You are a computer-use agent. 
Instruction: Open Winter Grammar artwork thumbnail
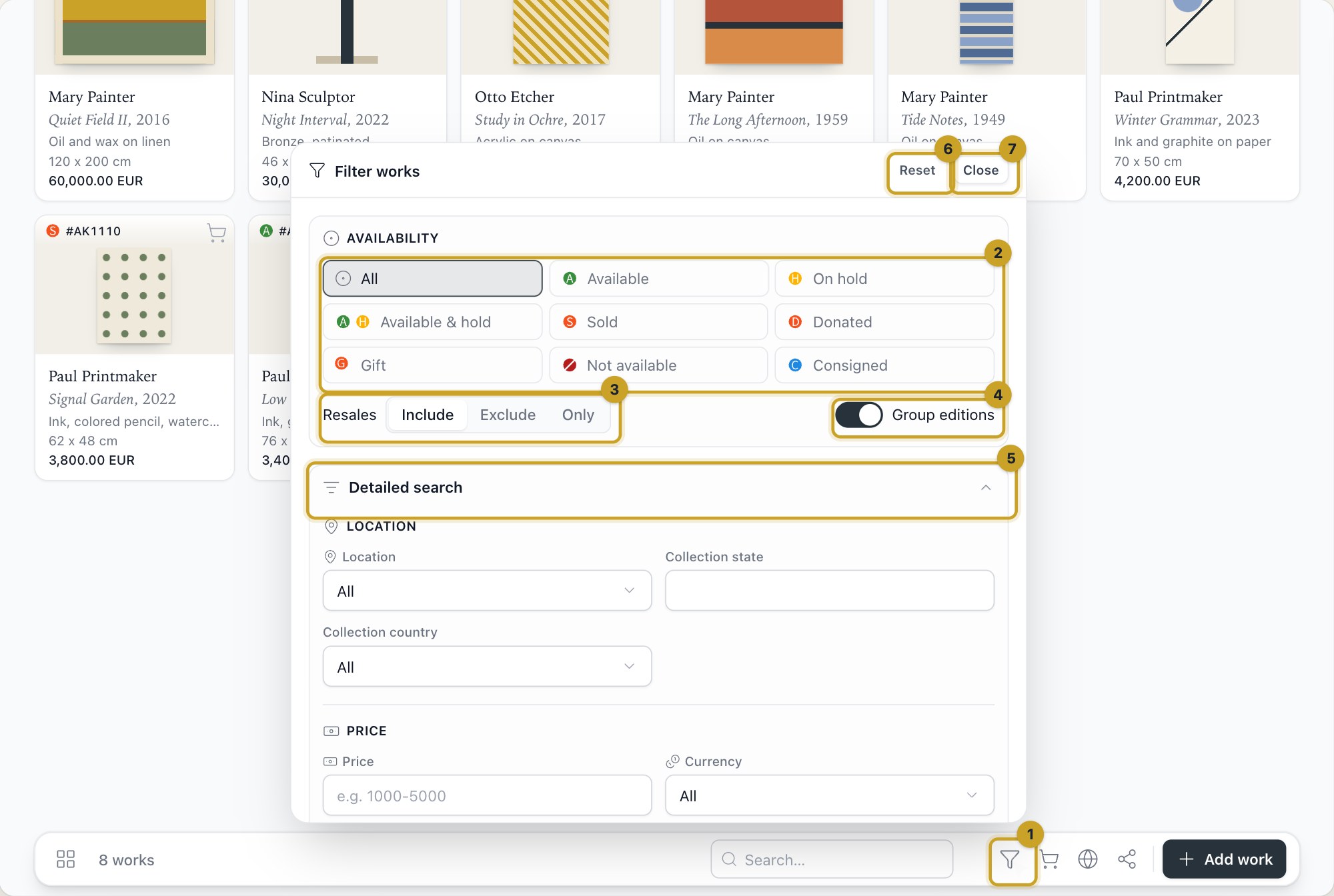1199,32
